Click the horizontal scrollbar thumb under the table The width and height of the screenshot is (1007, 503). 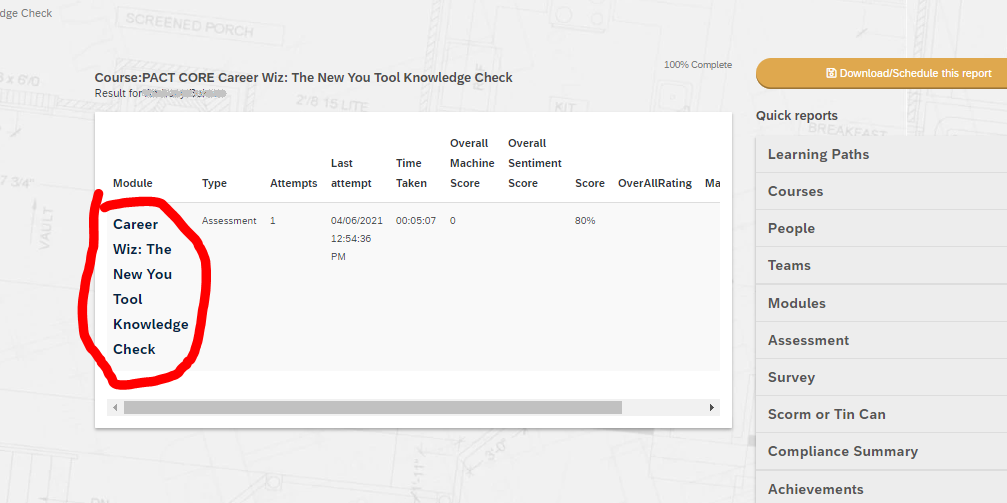[372, 408]
